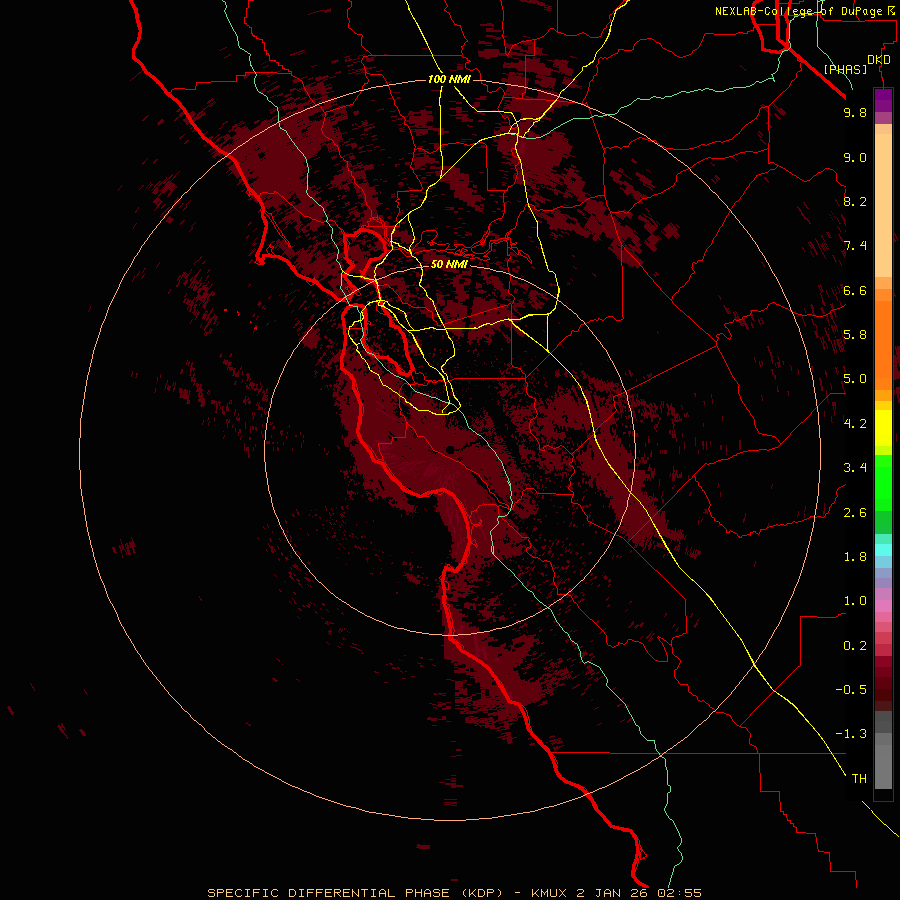The image size is (900, 900).
Task: Click the "1.8" legend value
Action: (855, 557)
